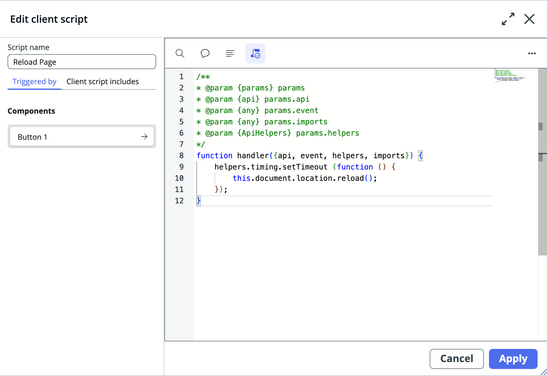This screenshot has width=547, height=376.
Task: Select the Button 1 component entry
Action: coord(82,137)
